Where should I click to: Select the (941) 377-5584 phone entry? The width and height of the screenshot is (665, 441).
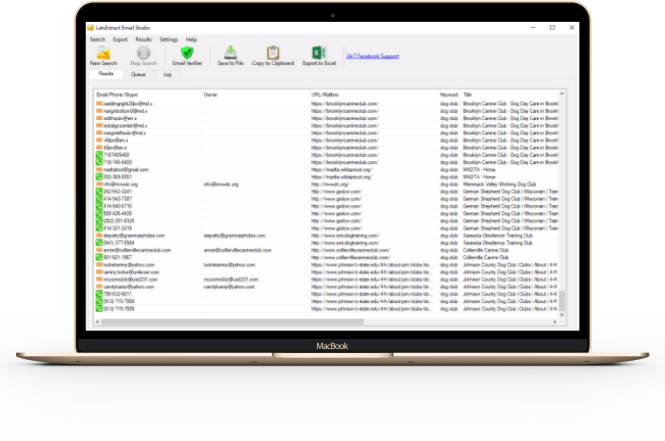tap(119, 243)
